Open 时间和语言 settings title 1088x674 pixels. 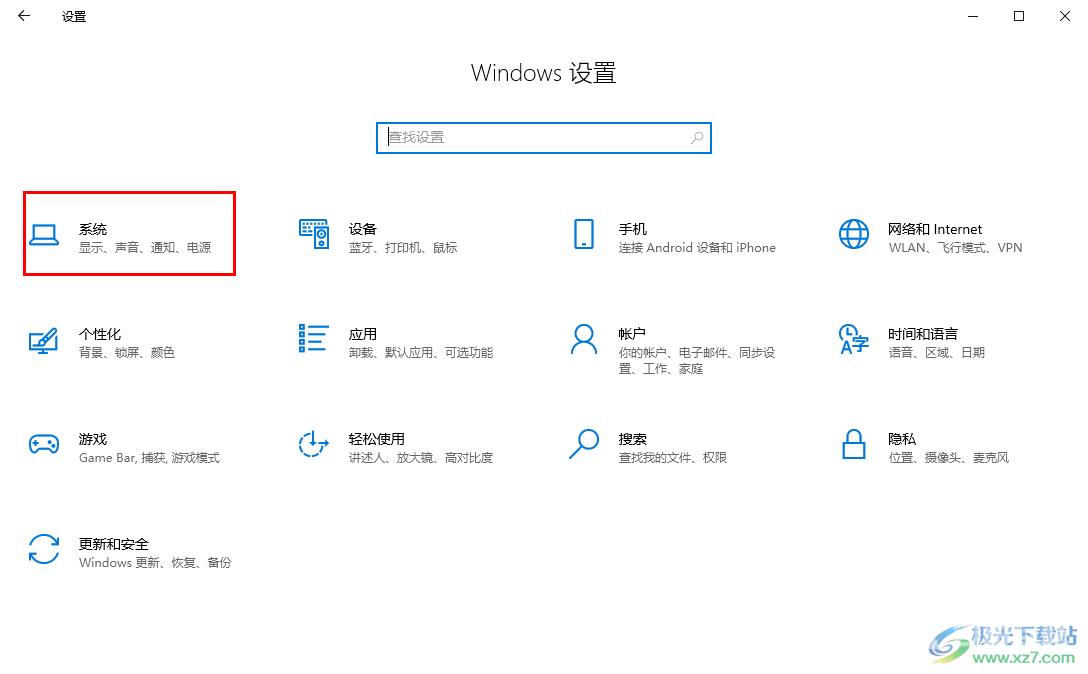[x=923, y=334]
